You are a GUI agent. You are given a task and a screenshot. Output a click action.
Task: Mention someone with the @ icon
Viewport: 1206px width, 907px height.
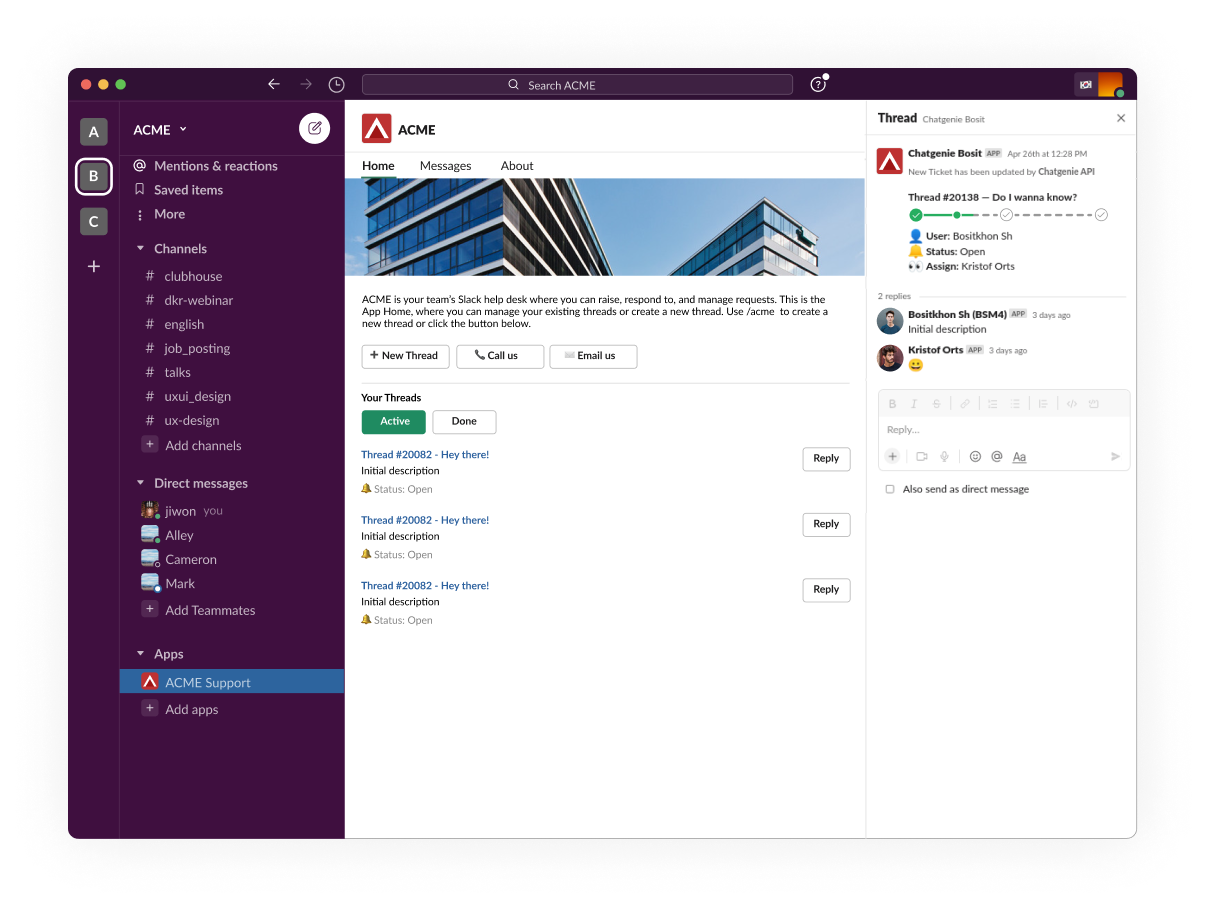coord(997,456)
